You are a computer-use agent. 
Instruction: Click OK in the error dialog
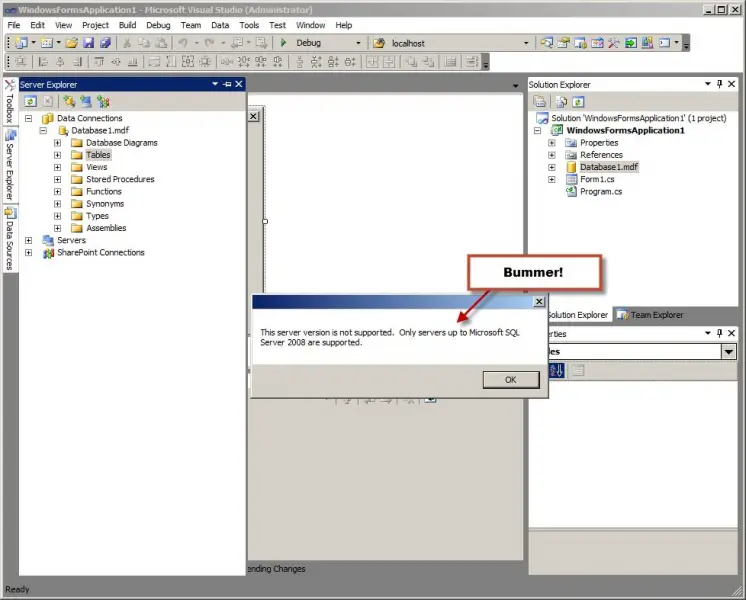point(510,380)
